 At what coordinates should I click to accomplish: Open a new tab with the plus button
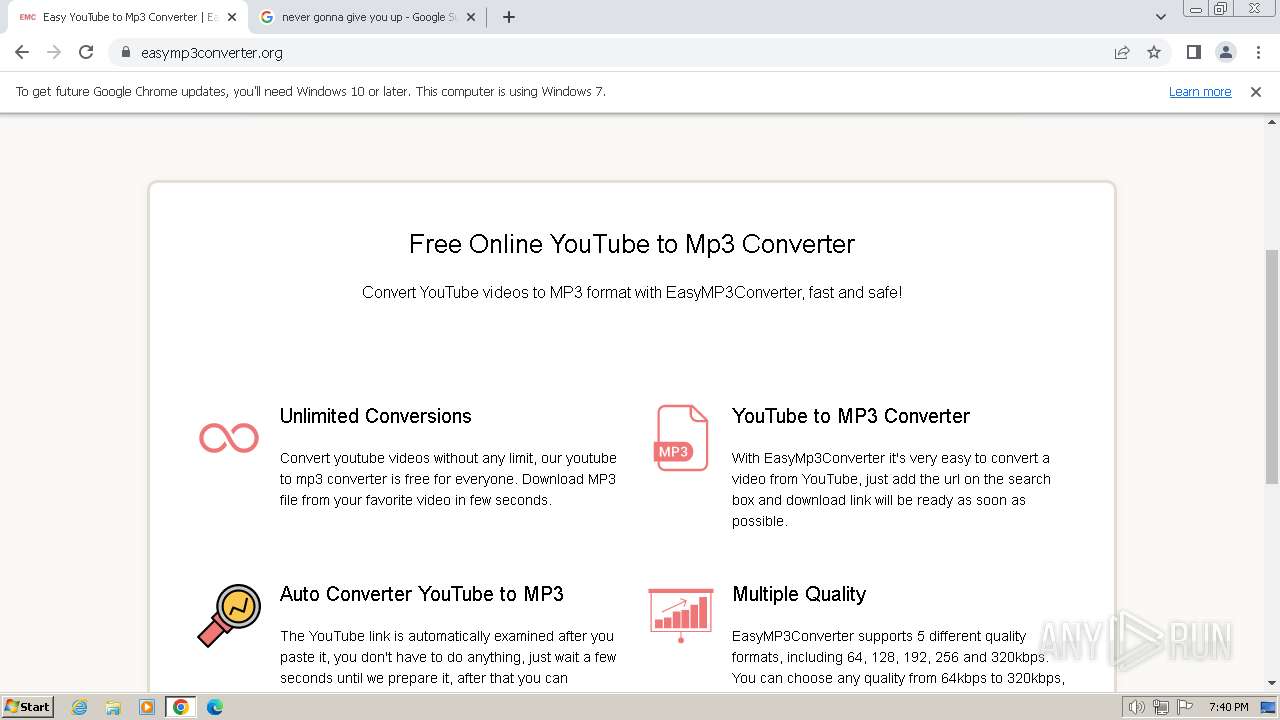pos(509,17)
